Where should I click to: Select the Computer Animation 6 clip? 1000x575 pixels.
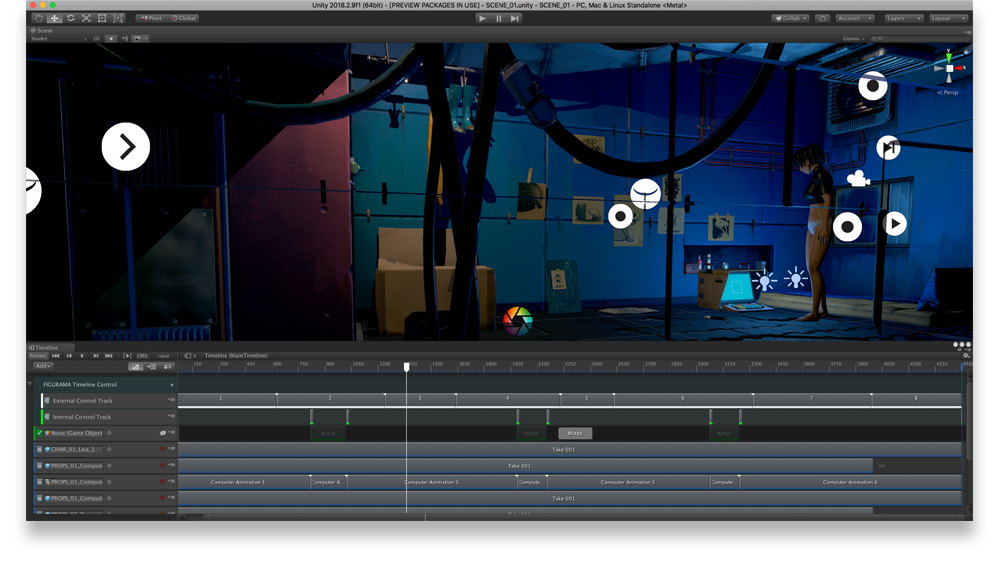tap(849, 482)
